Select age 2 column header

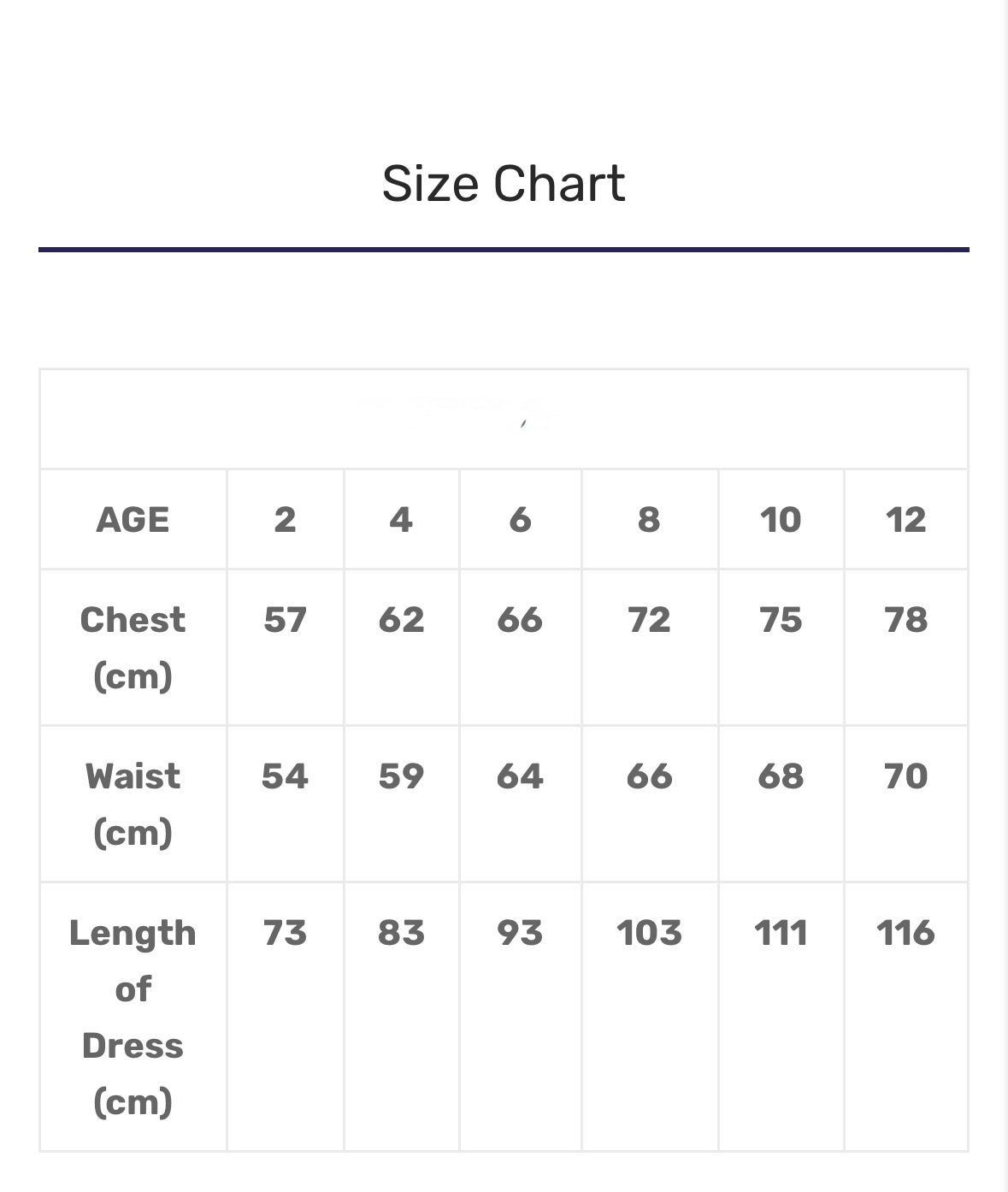coord(285,520)
